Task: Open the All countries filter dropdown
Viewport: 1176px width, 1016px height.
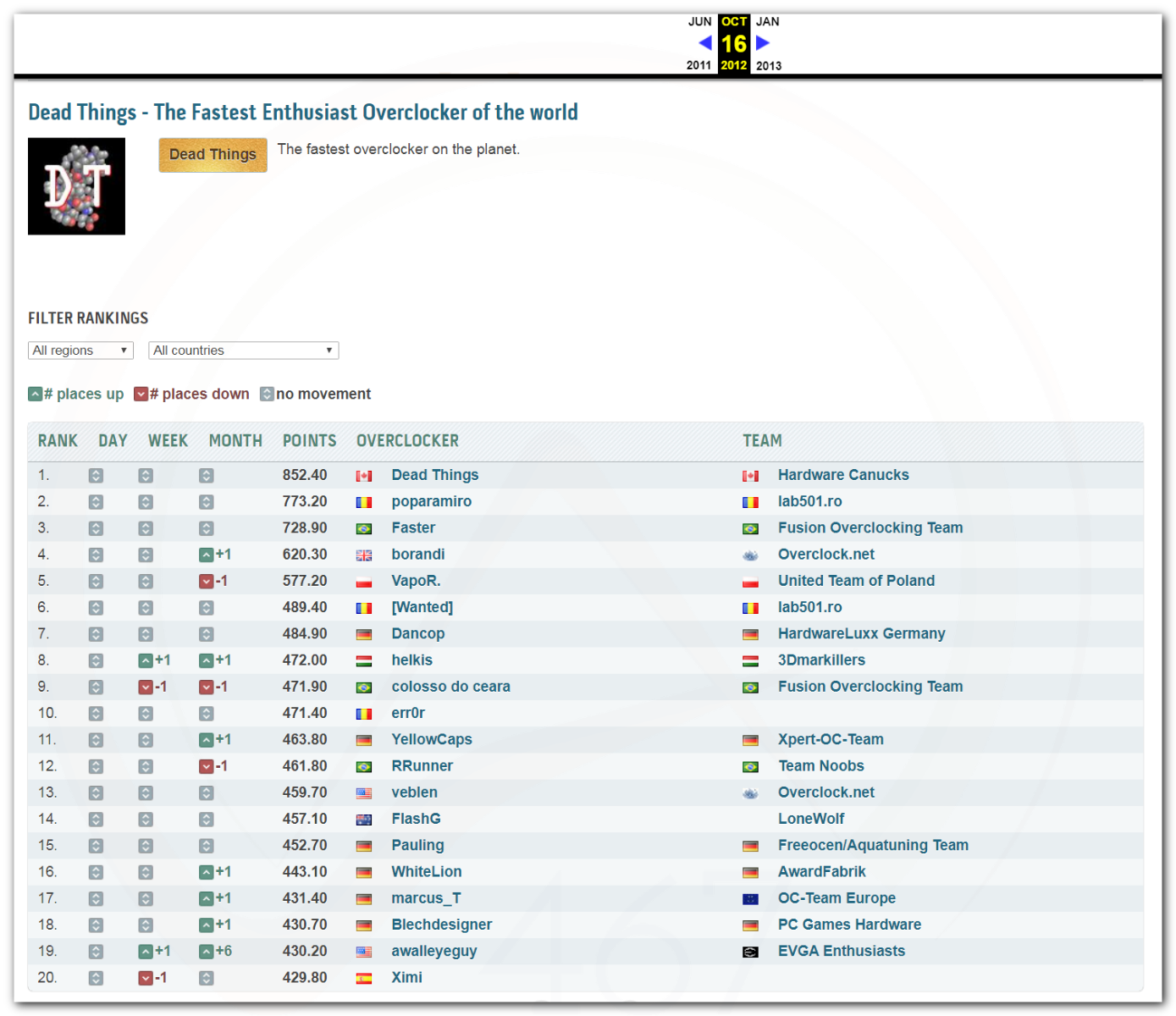Action: [244, 351]
